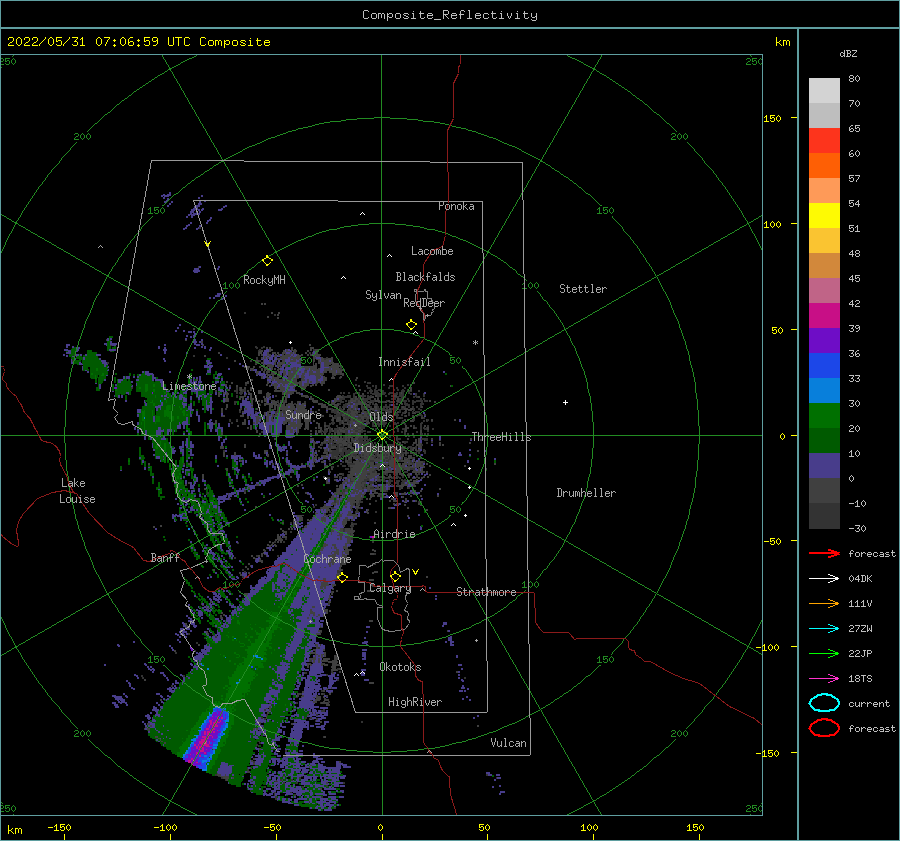Click the Okotoks label
900x841 pixels.
(x=400, y=667)
